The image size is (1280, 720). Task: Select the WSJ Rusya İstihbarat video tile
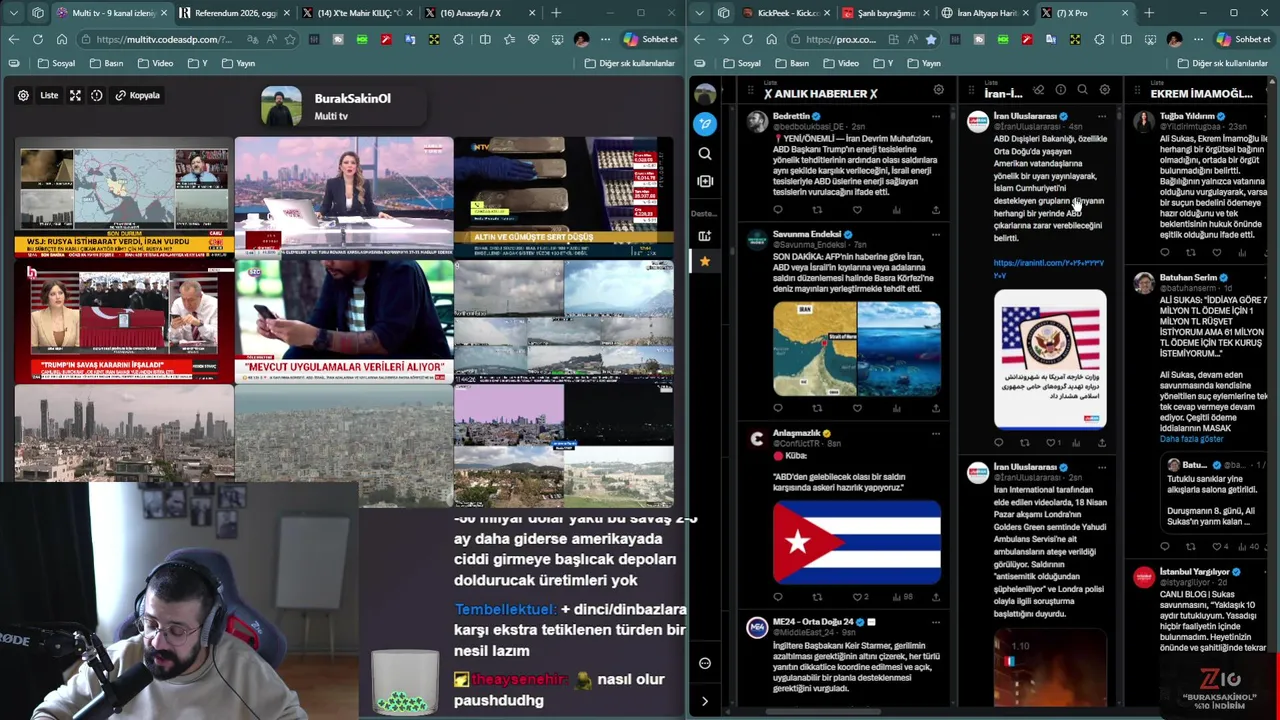(124, 197)
